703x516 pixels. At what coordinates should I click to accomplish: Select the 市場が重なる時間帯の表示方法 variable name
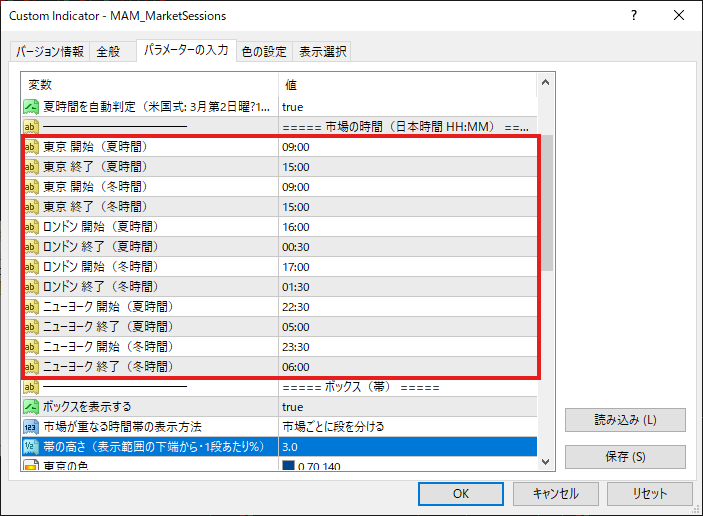122,427
